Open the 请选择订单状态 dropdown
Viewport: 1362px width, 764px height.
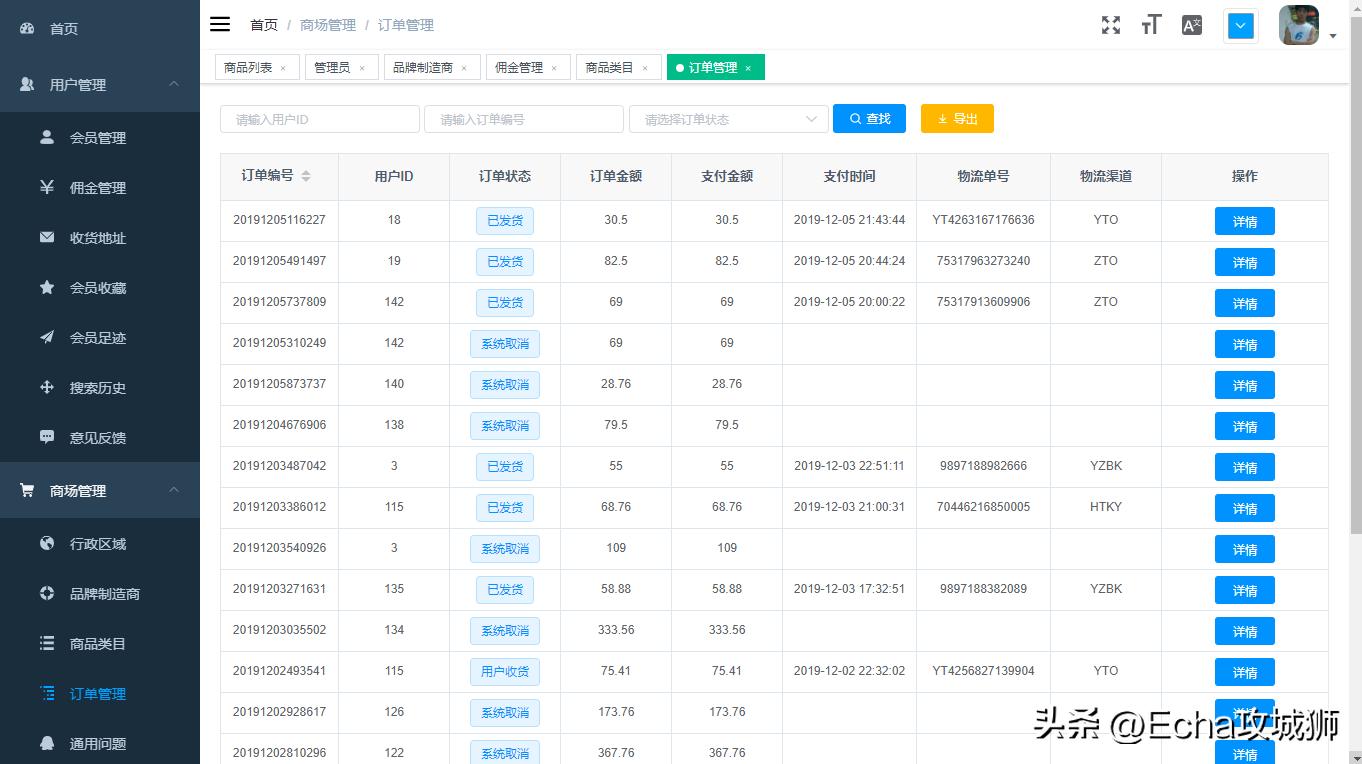click(x=728, y=119)
